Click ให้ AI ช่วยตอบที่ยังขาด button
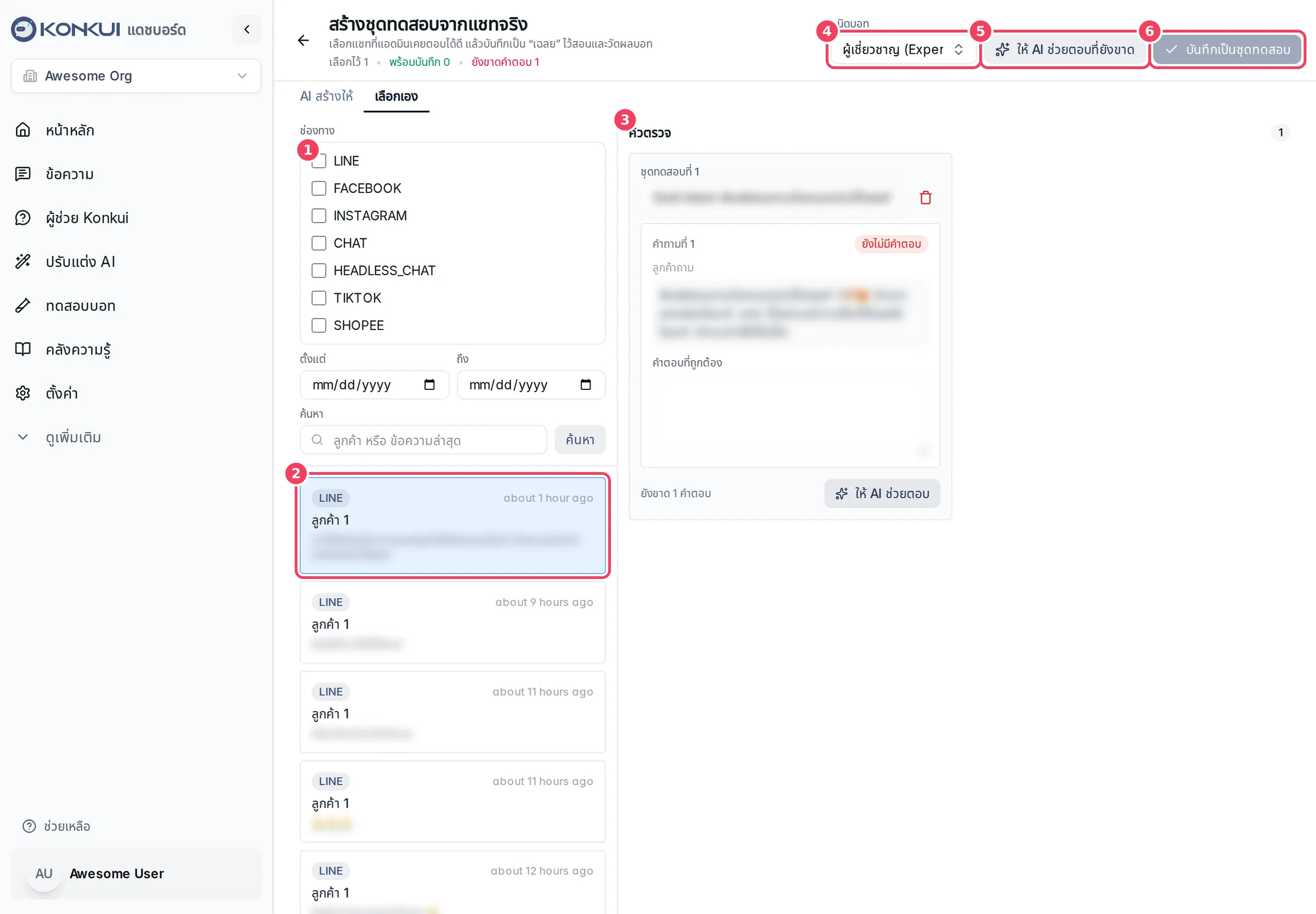This screenshot has height=914, width=1316. [1065, 49]
